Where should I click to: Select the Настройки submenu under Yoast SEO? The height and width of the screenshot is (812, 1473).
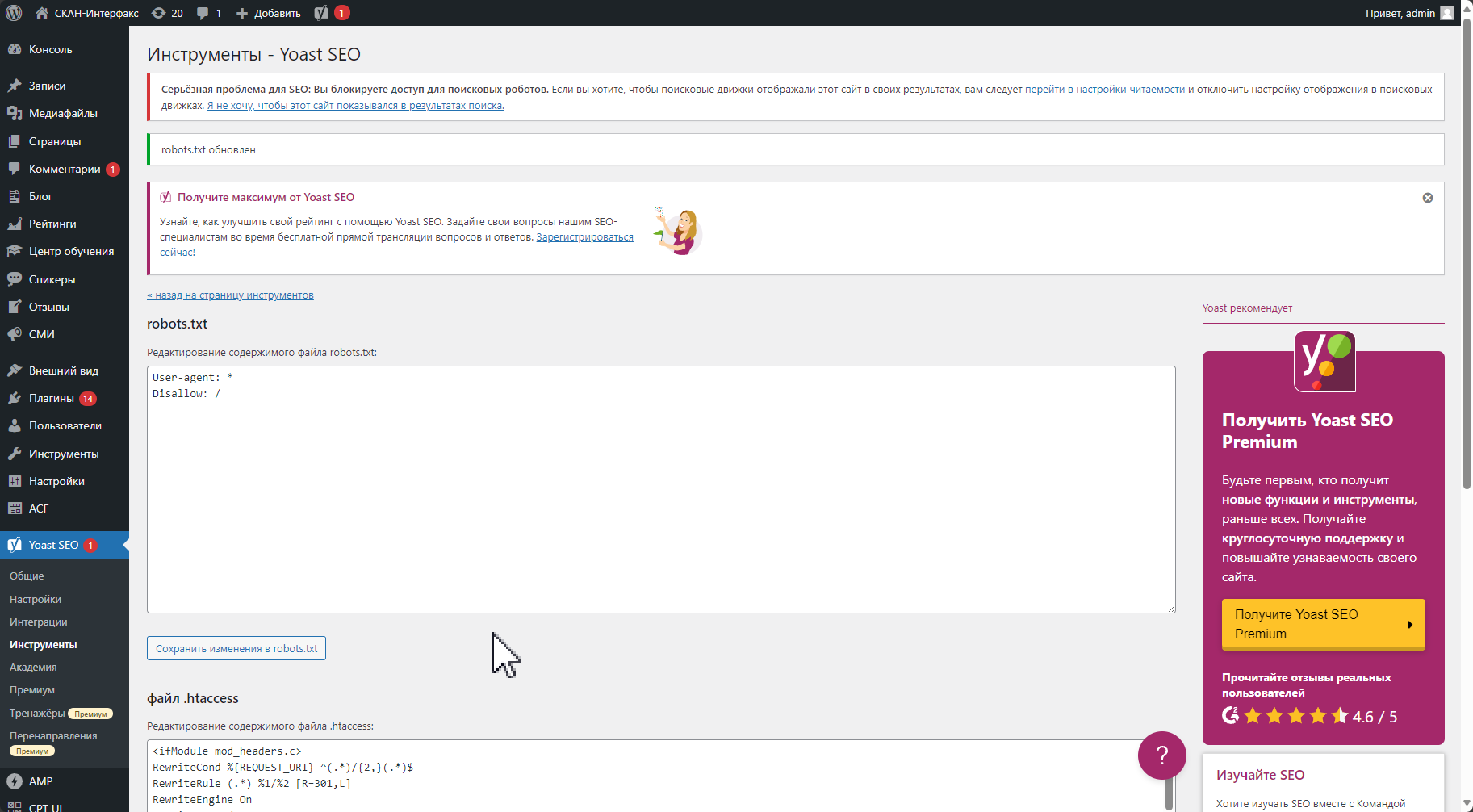(36, 599)
